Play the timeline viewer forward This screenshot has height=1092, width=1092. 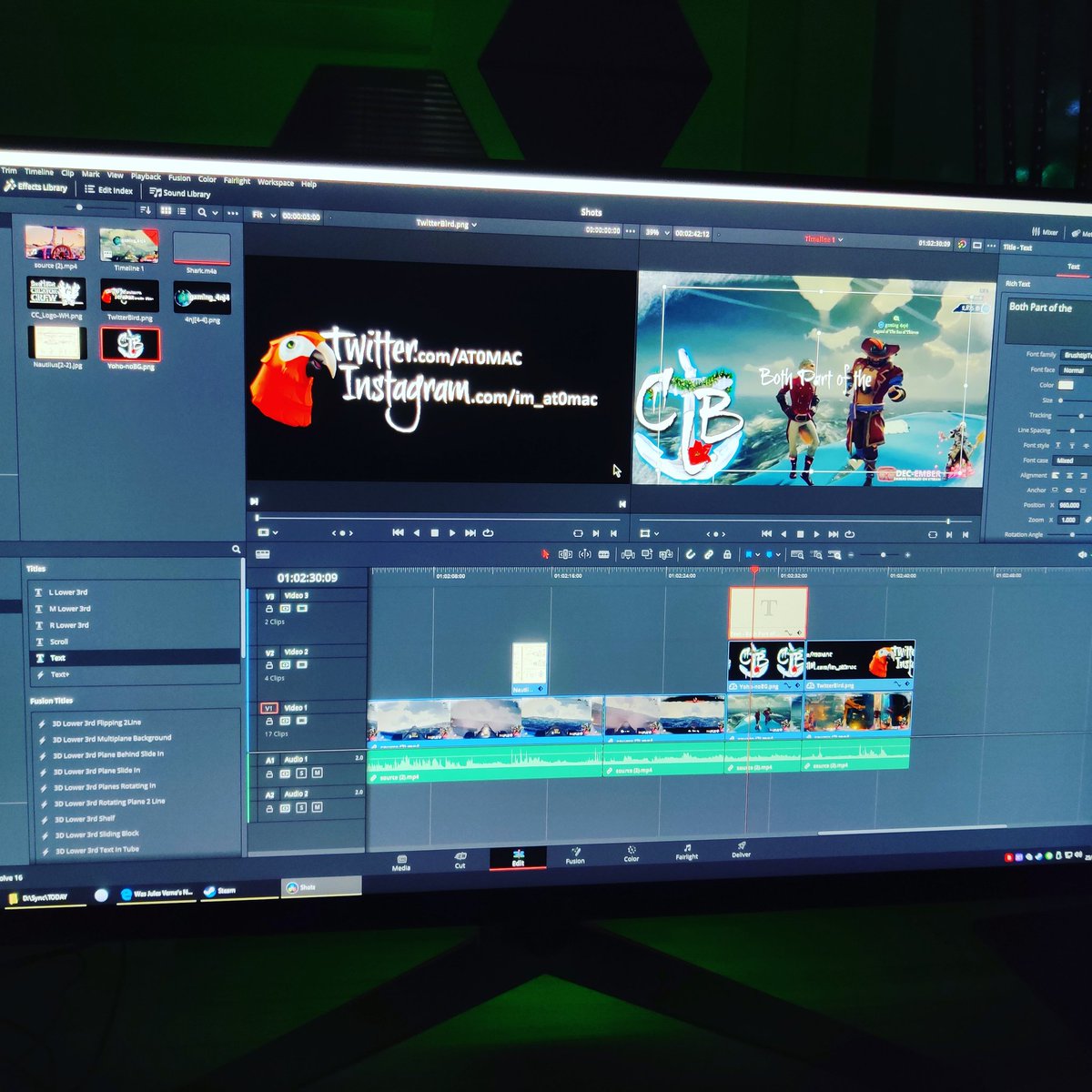point(816,534)
